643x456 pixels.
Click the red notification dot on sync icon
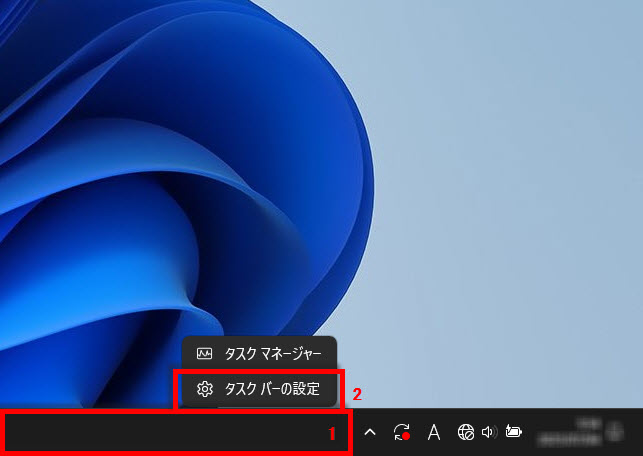(x=406, y=437)
